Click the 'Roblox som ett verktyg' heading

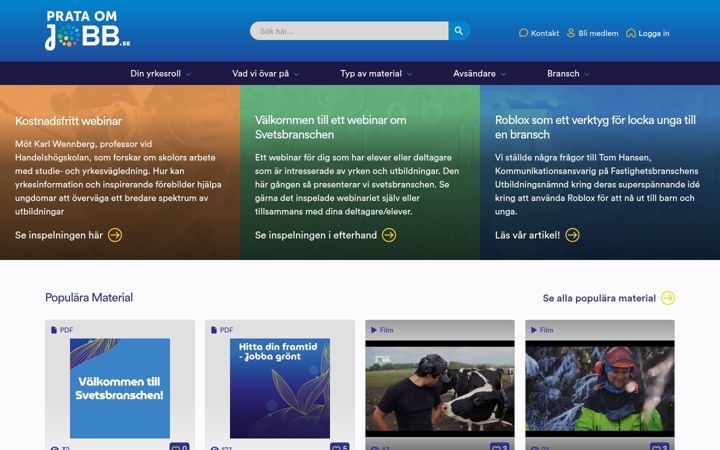[596, 127]
